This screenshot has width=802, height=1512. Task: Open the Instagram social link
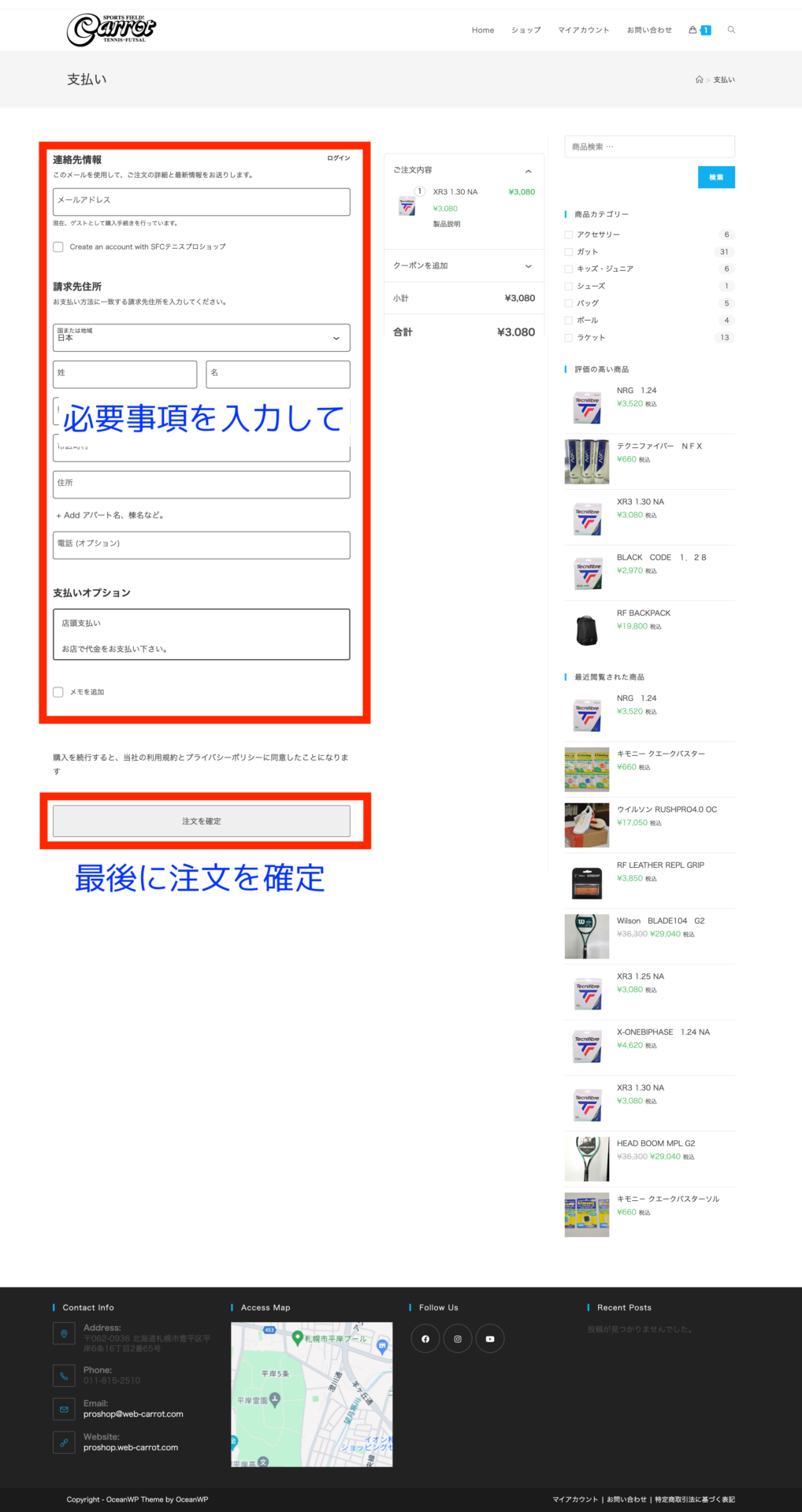tap(458, 1339)
